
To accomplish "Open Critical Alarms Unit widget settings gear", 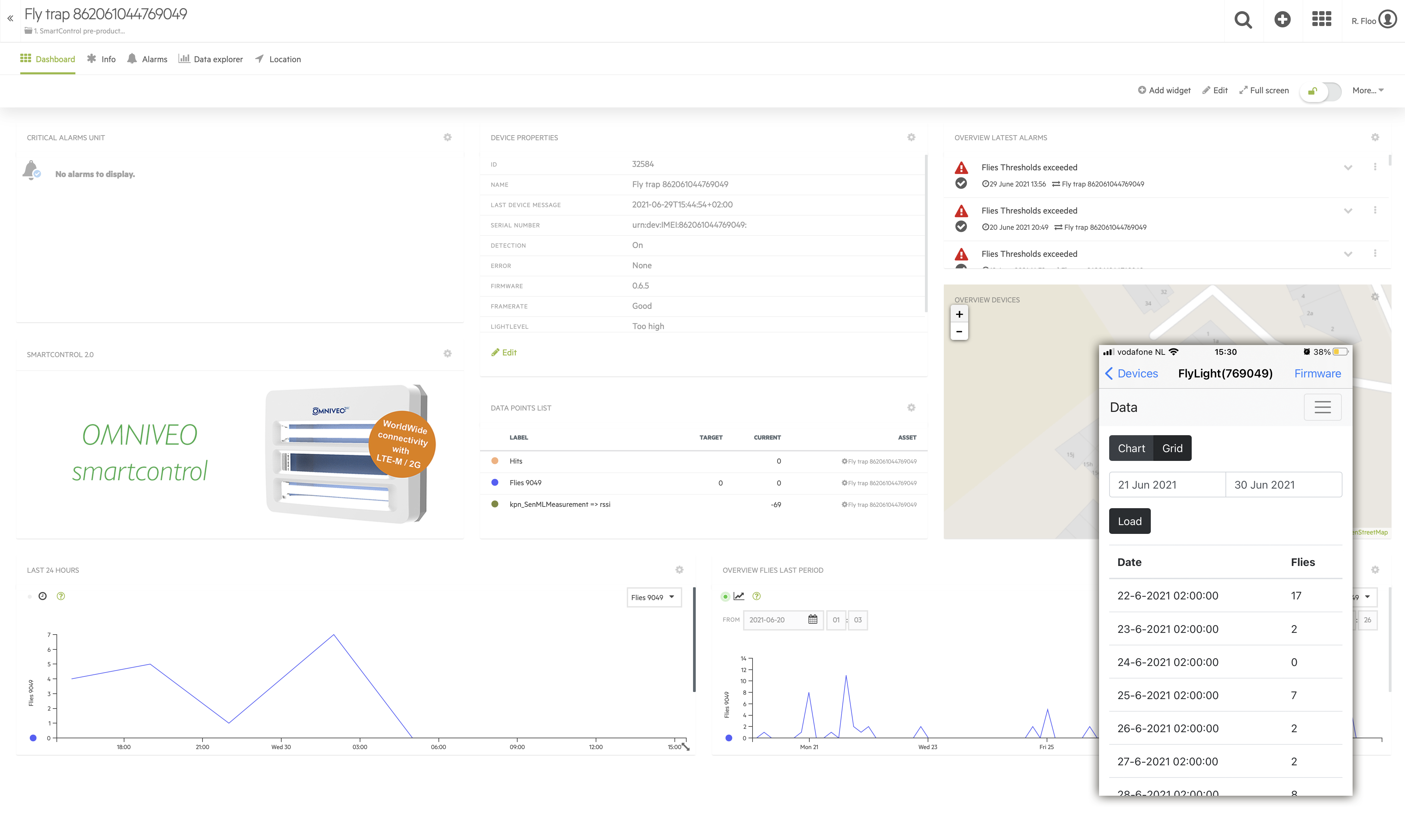I will pyautogui.click(x=447, y=138).
